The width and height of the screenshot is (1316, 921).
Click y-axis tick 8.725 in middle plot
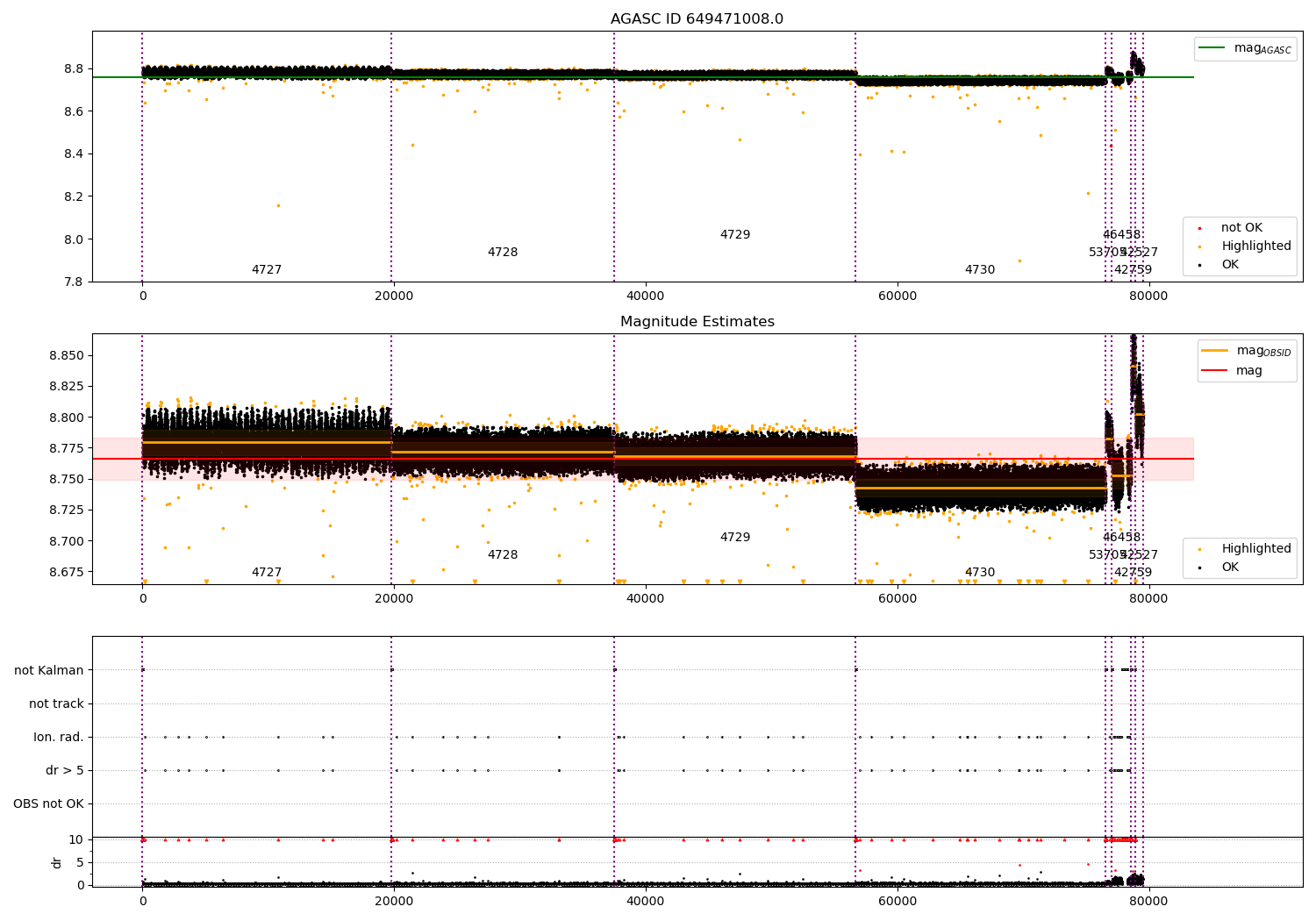point(68,510)
